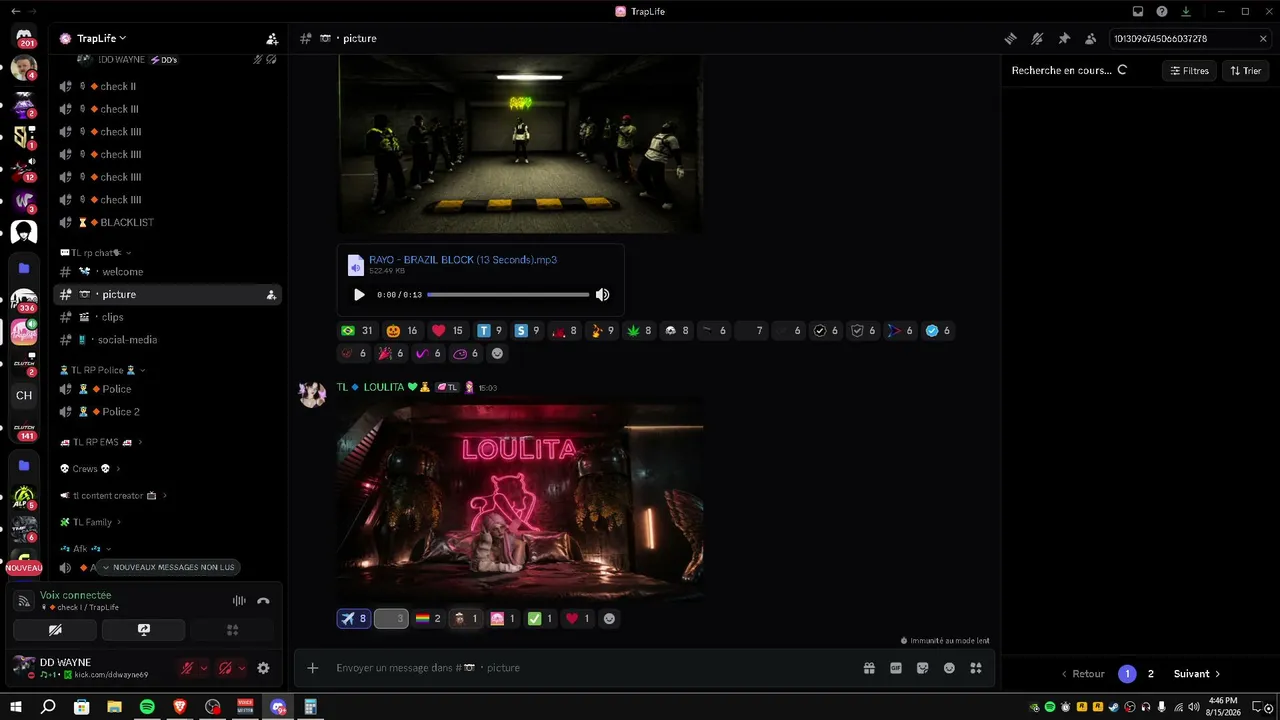Screen dimensions: 1280x720
Task: Show the member list icon
Action: [1090, 39]
